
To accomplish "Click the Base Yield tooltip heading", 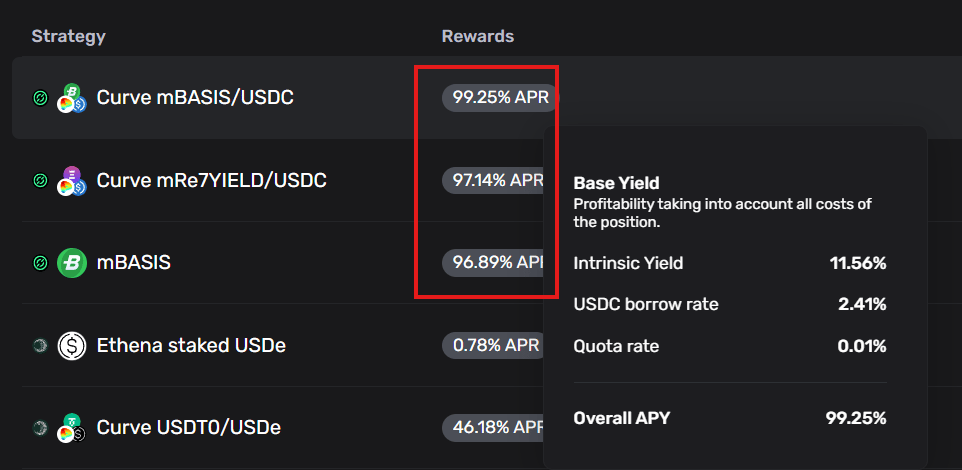I will click(x=616, y=184).
